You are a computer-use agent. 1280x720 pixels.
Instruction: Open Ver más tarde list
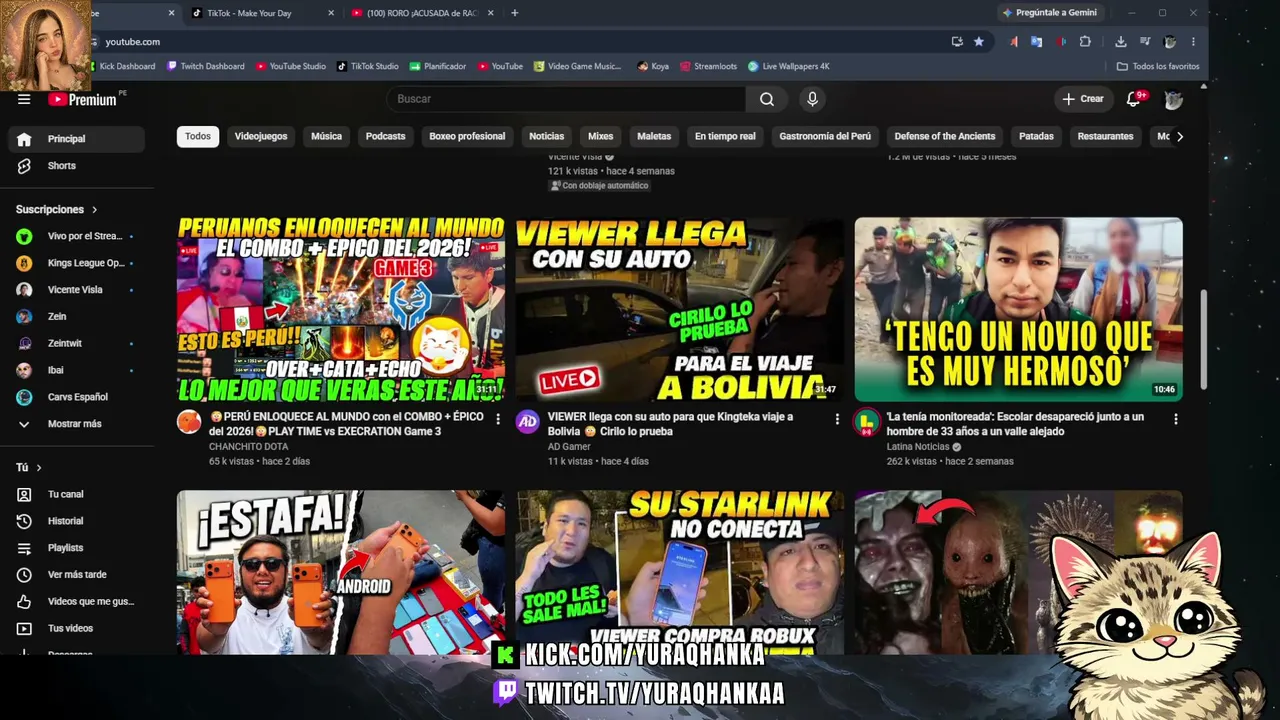pyautogui.click(x=76, y=575)
